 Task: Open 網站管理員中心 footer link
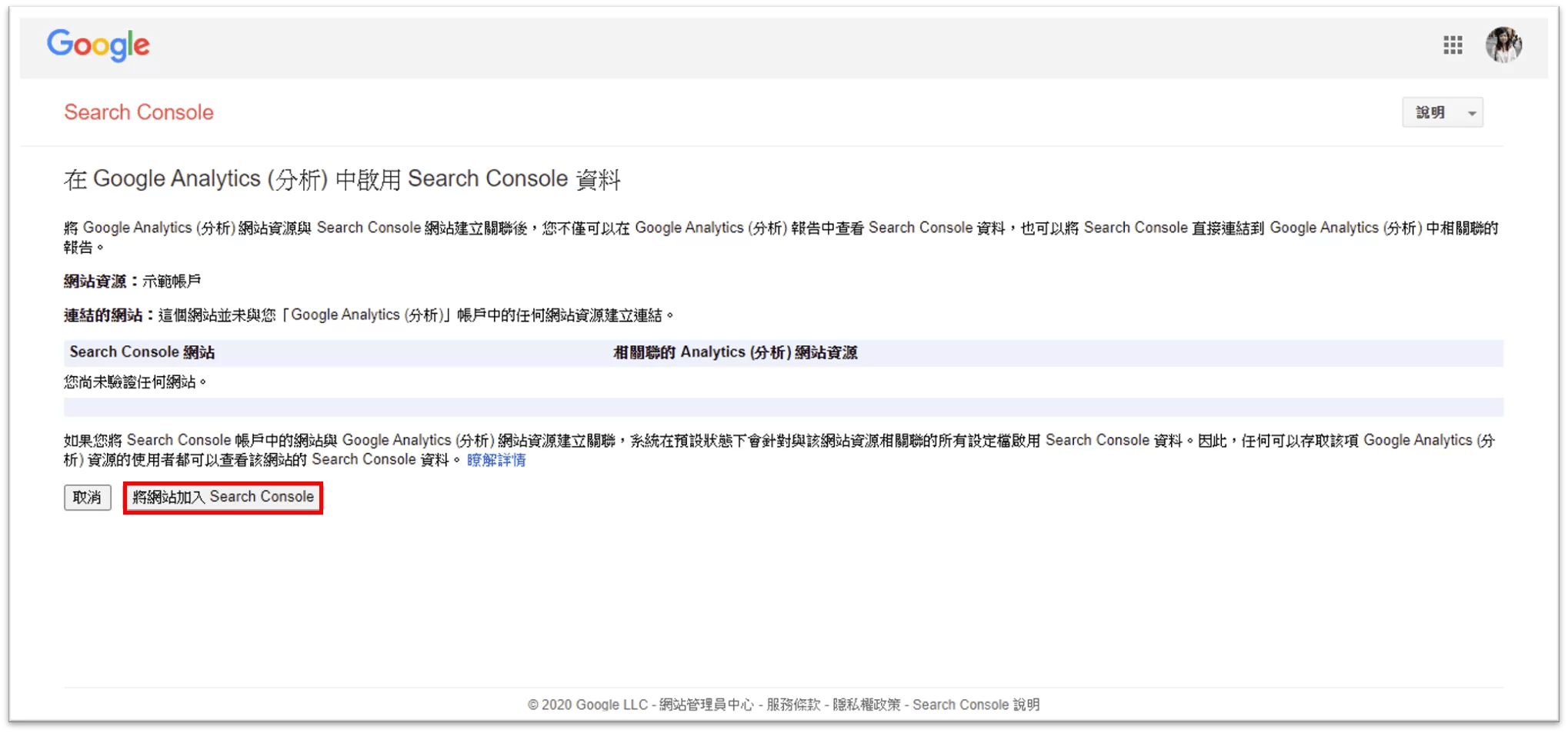point(706,705)
